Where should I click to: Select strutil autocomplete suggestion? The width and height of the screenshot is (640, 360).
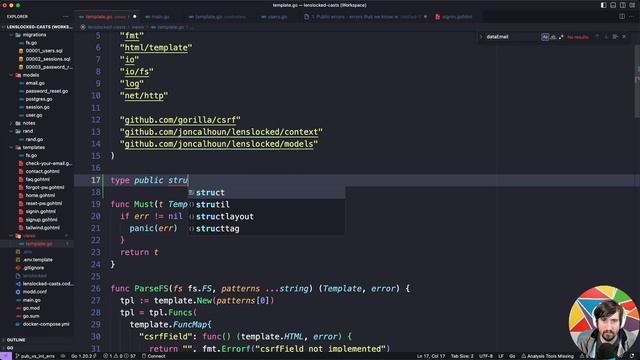point(267,204)
